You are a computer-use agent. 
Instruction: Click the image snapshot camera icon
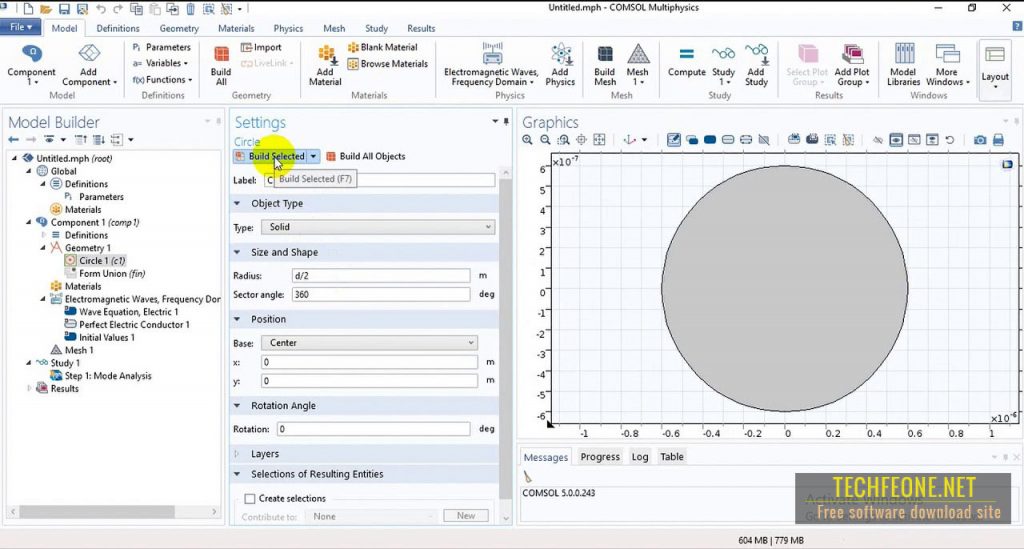[980, 140]
